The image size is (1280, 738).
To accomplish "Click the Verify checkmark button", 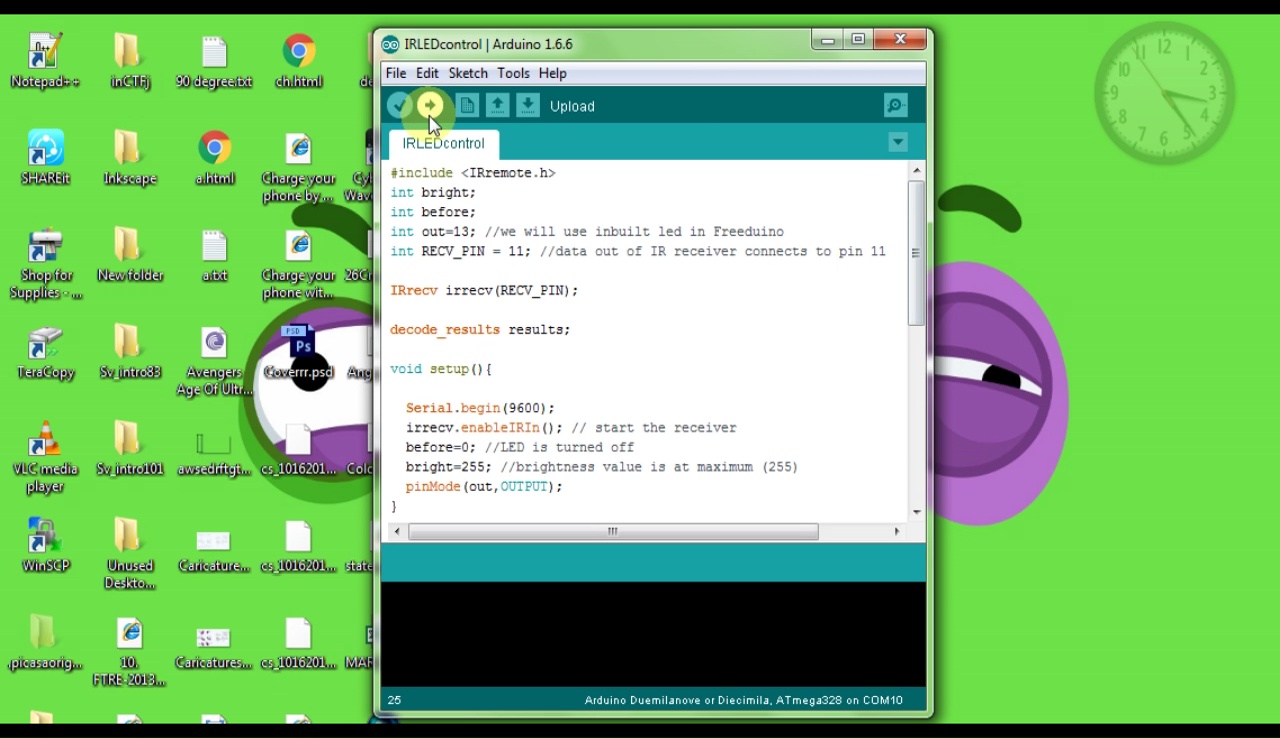I will (399, 105).
